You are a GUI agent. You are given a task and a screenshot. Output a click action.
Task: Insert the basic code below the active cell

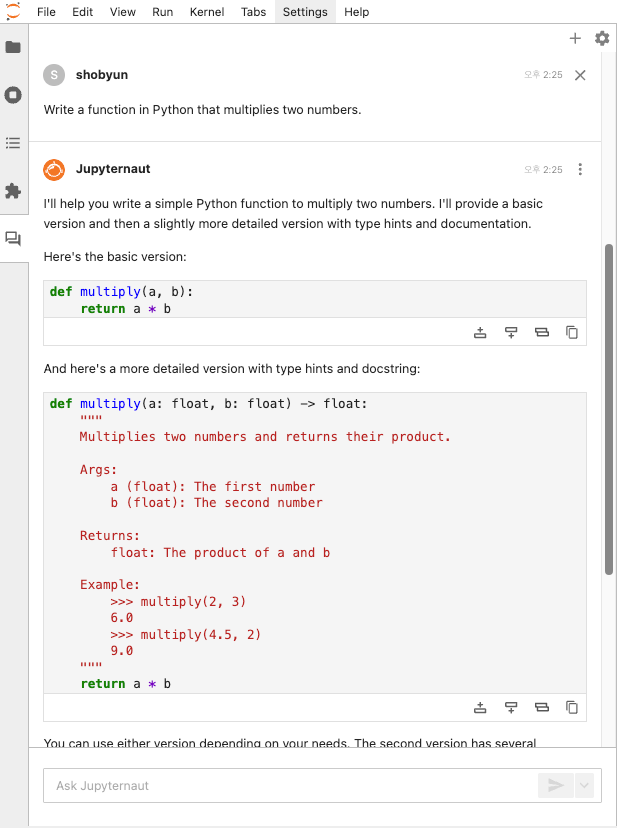click(511, 332)
